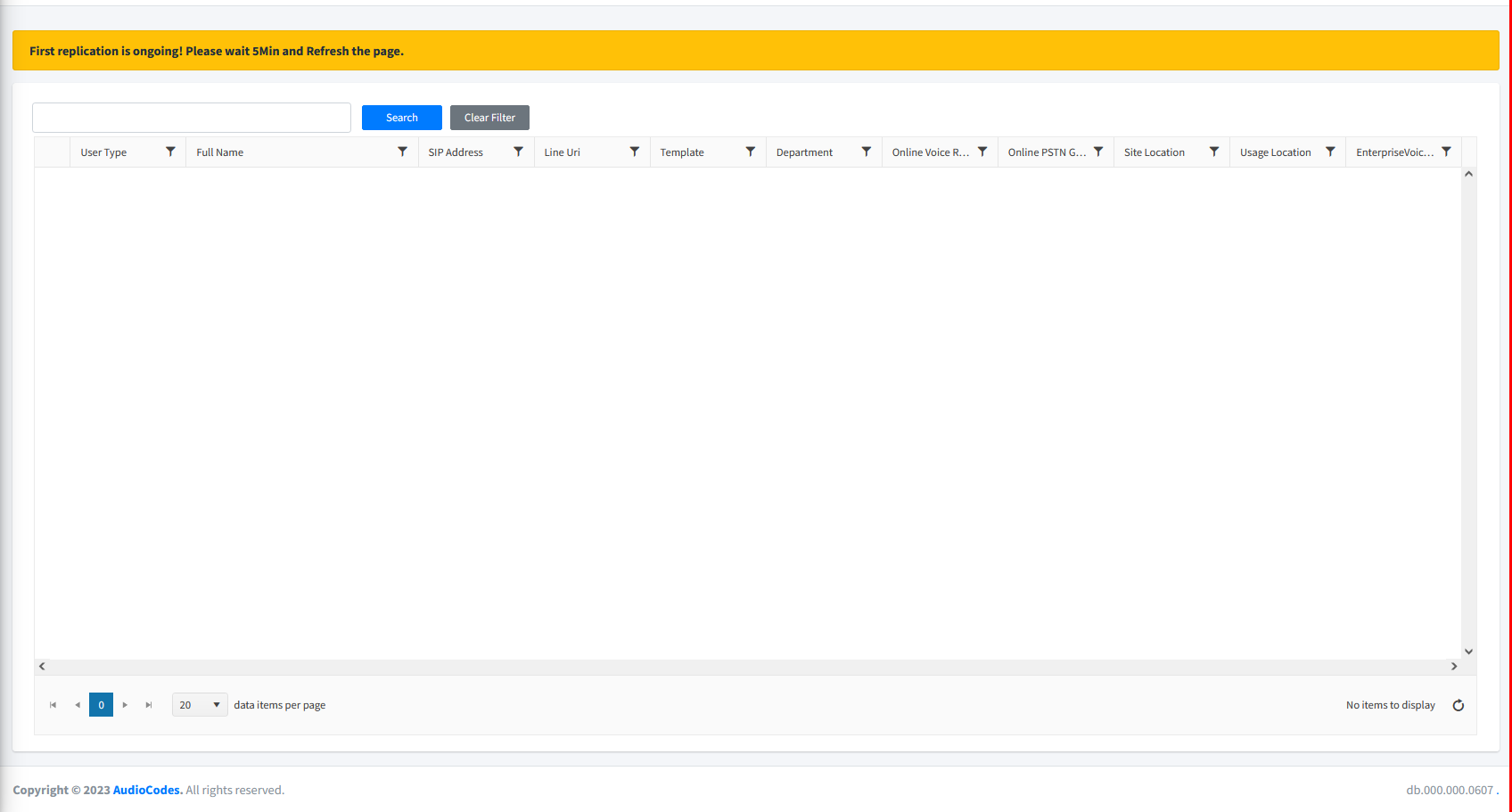Sort by the Full Name column header
Viewport: 1512px width, 812px height.
[220, 152]
